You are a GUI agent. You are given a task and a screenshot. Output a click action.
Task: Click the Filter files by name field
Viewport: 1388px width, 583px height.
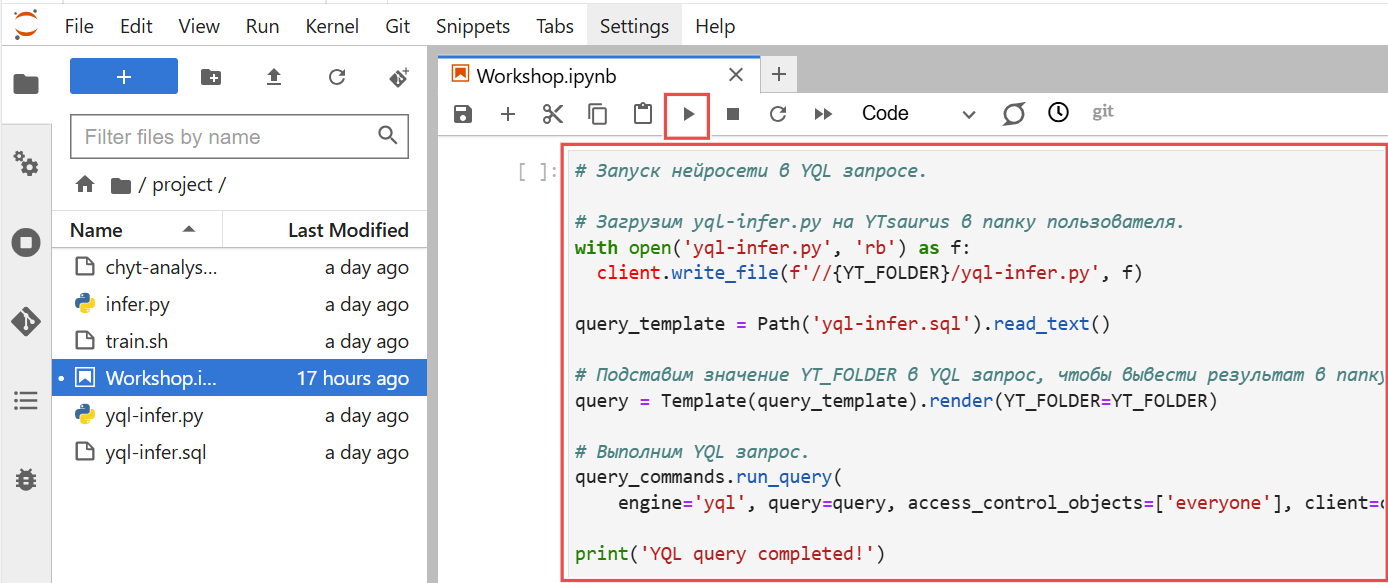(225, 137)
